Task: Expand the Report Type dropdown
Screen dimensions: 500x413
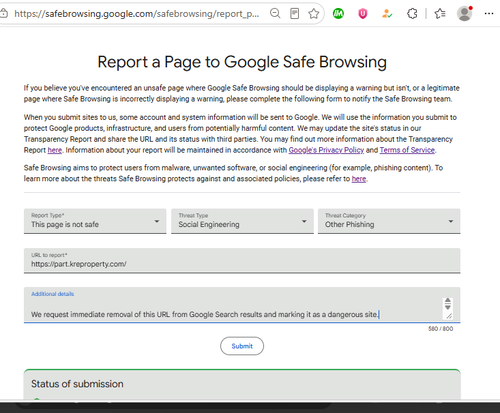Action: 95,221
